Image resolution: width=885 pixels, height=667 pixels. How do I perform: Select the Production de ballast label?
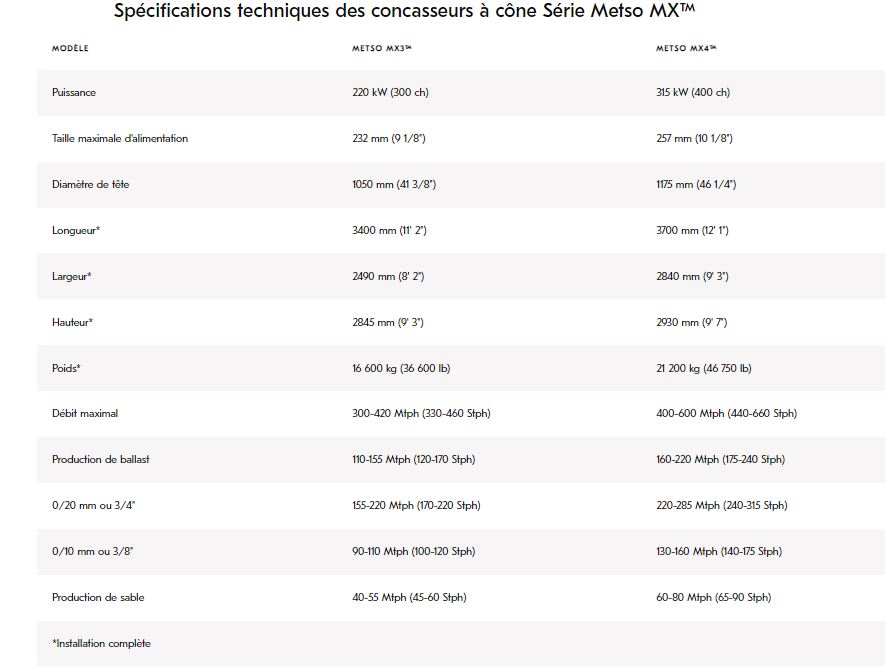coord(101,460)
